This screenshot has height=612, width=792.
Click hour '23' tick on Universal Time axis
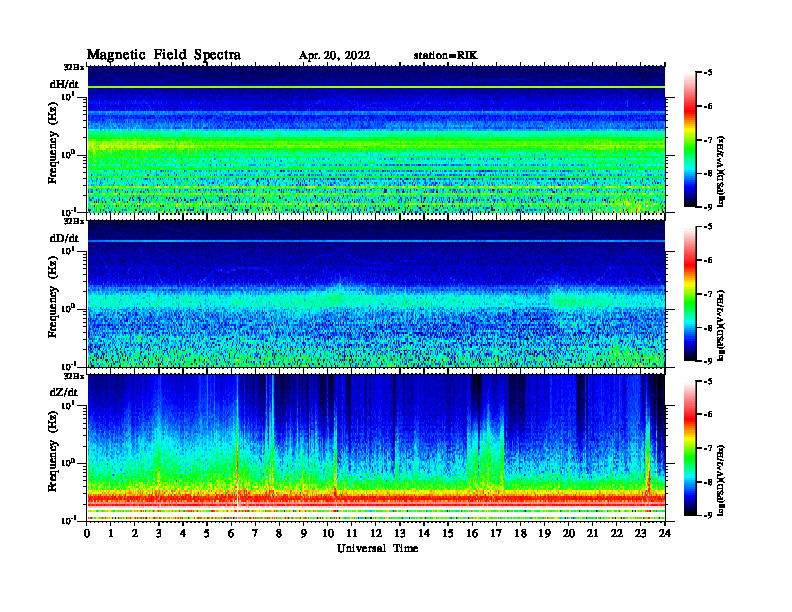point(641,533)
